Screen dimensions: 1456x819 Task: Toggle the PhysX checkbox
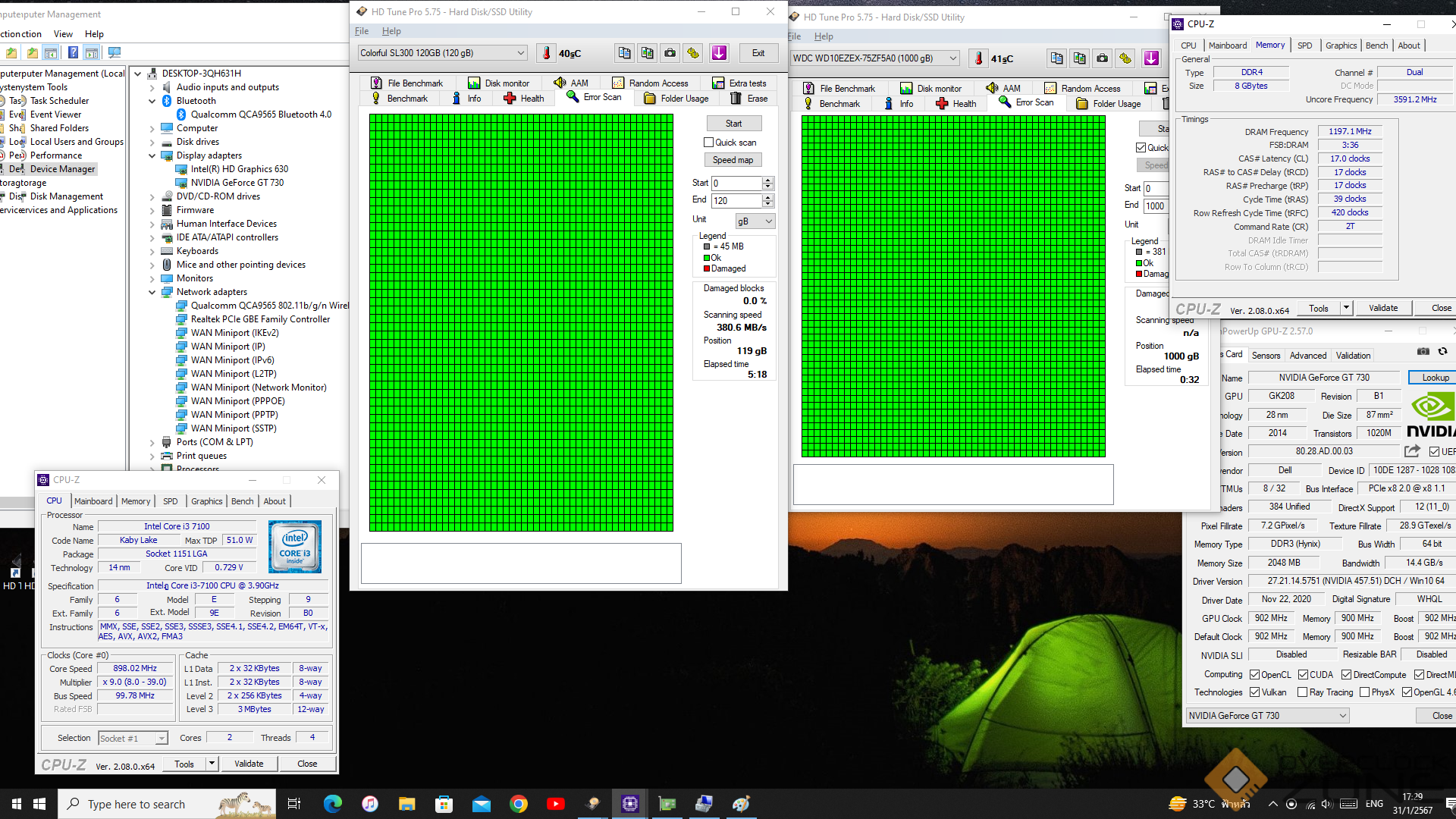pyautogui.click(x=1364, y=692)
